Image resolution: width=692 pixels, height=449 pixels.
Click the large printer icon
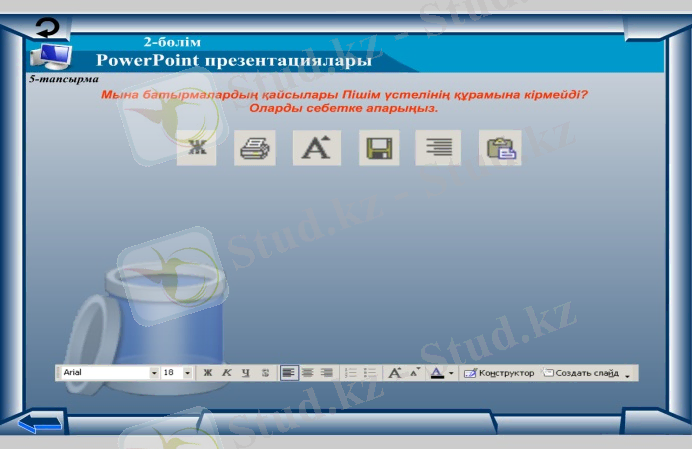(x=254, y=149)
